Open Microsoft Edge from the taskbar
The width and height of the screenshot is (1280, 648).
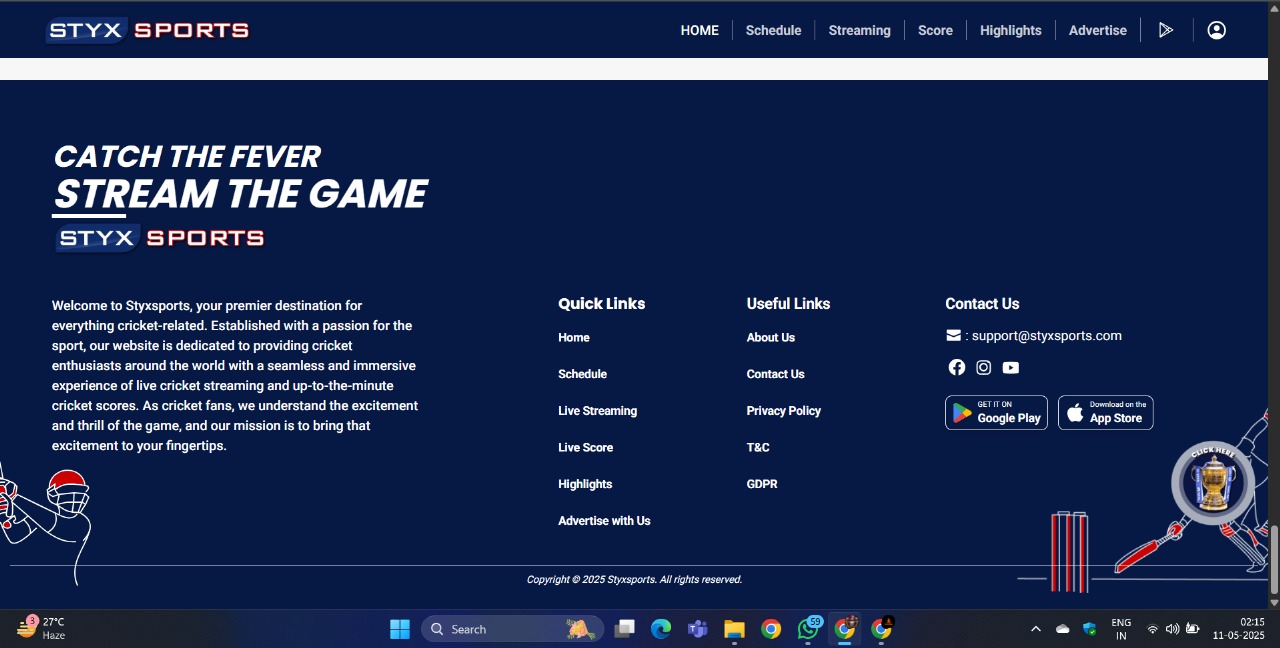click(661, 629)
